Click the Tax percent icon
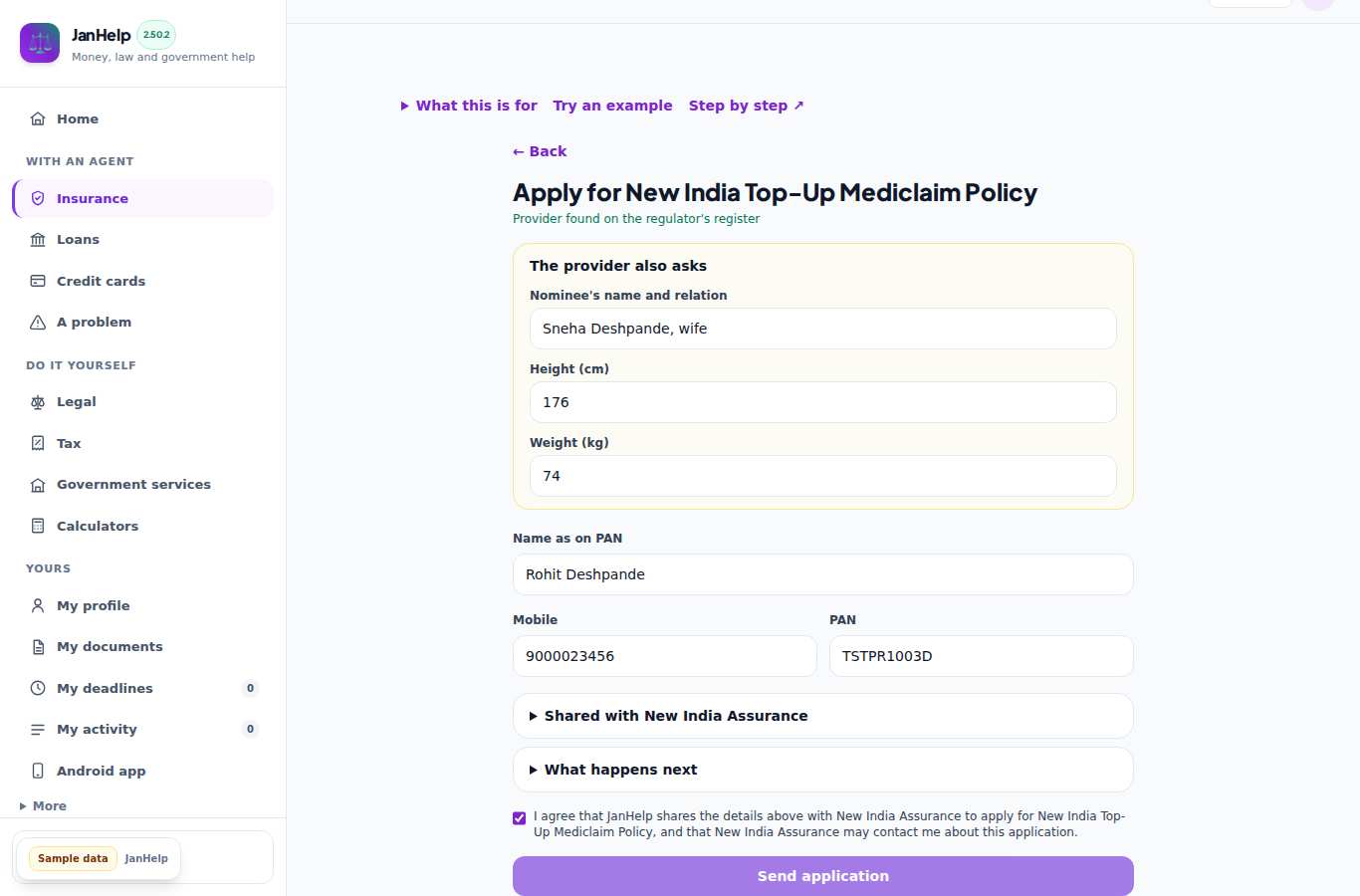This screenshot has height=896, width=1360. click(x=38, y=443)
